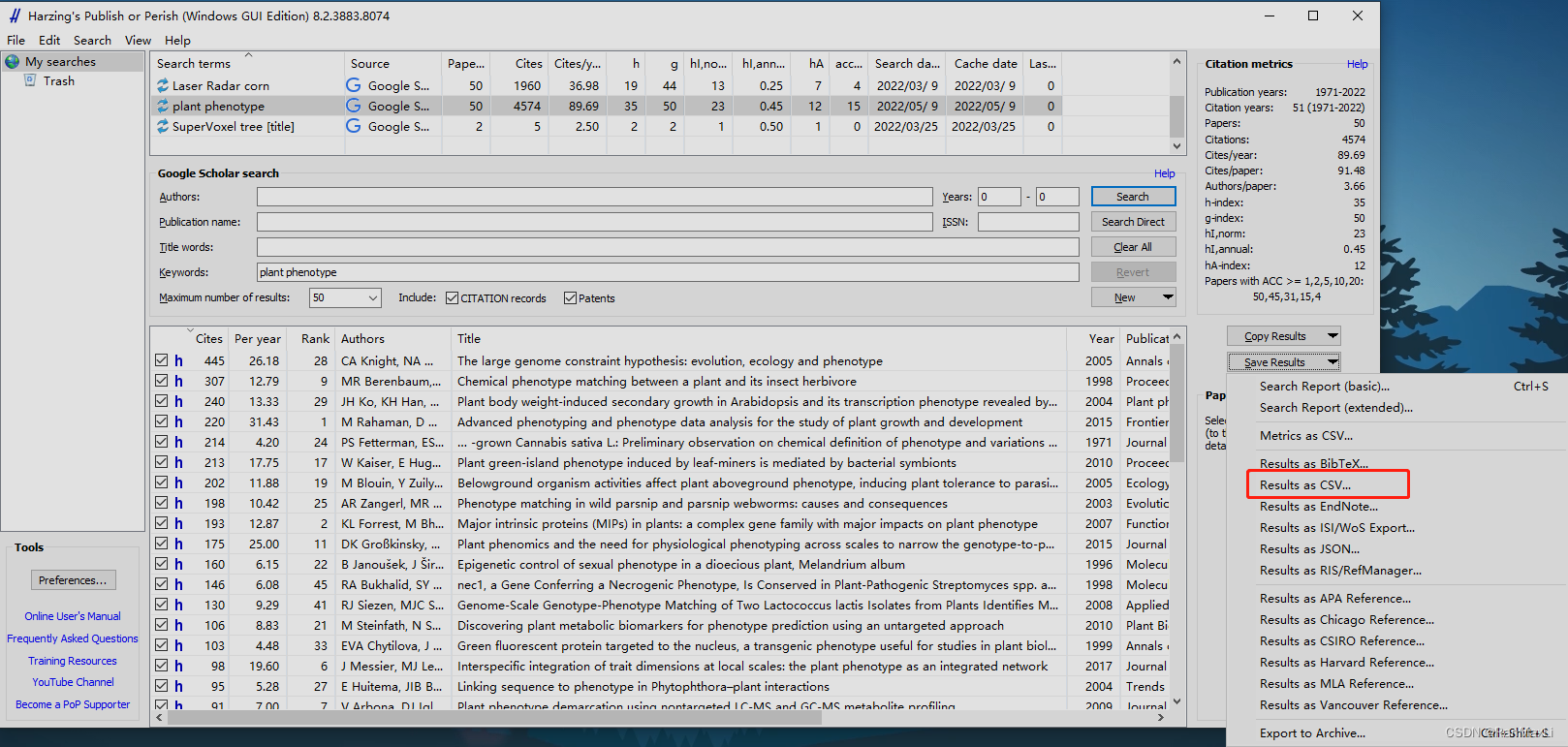The image size is (1568, 747).
Task: Uncheck the M Rahaman result row checkbox
Action: 161,421
